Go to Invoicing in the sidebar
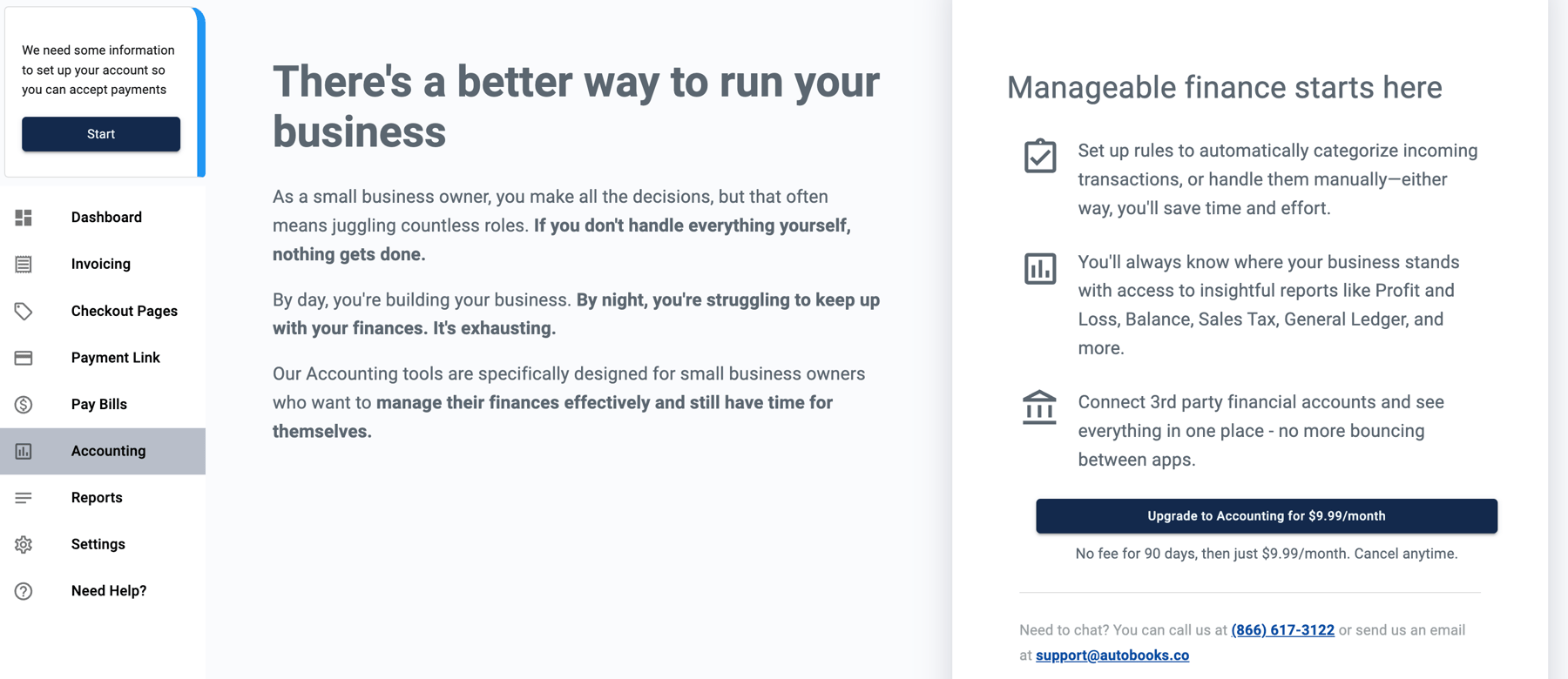1568x679 pixels. point(103,264)
